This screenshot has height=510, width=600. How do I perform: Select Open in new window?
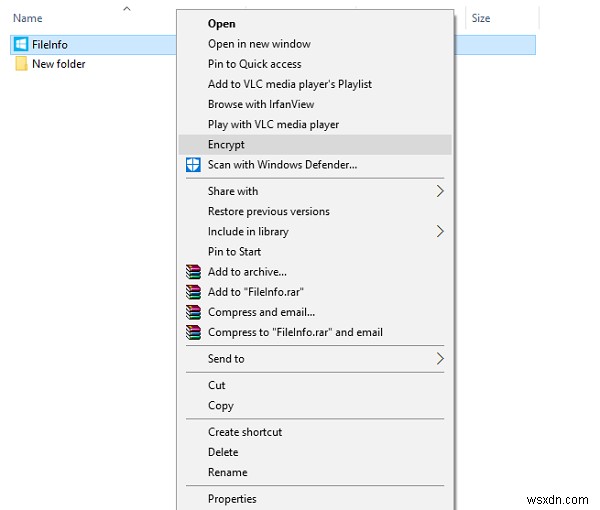[x=315, y=44]
